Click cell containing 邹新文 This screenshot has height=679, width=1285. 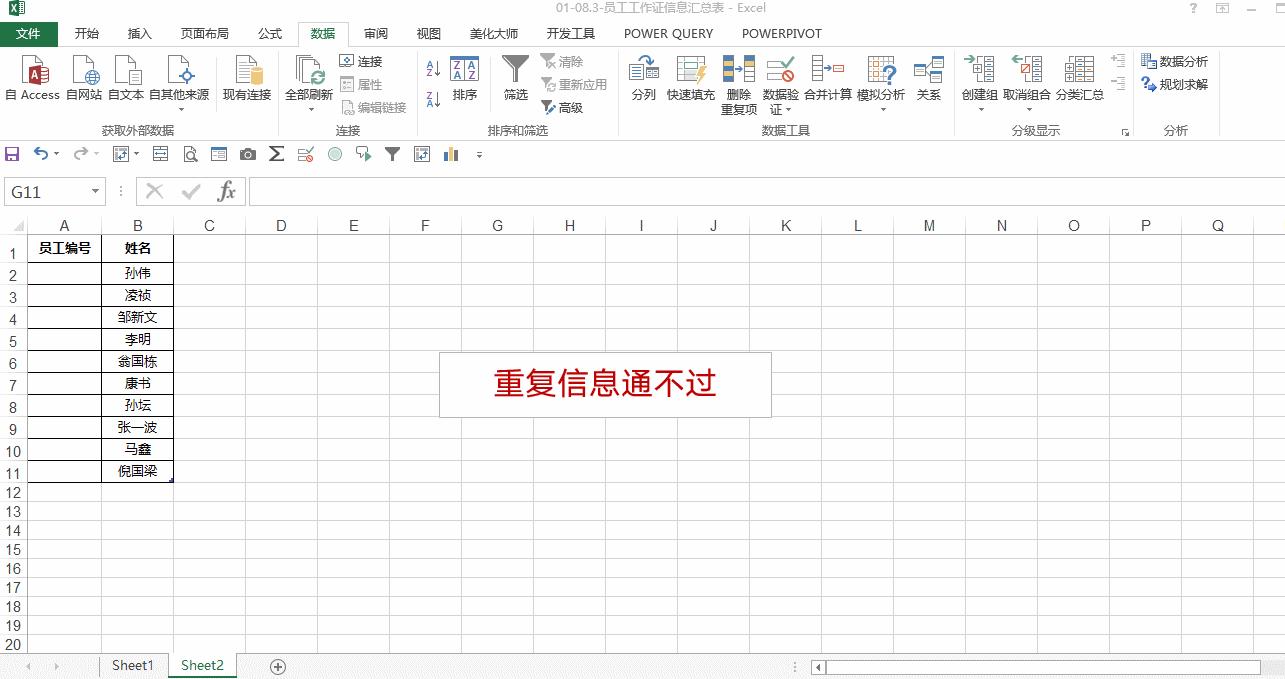click(x=138, y=318)
